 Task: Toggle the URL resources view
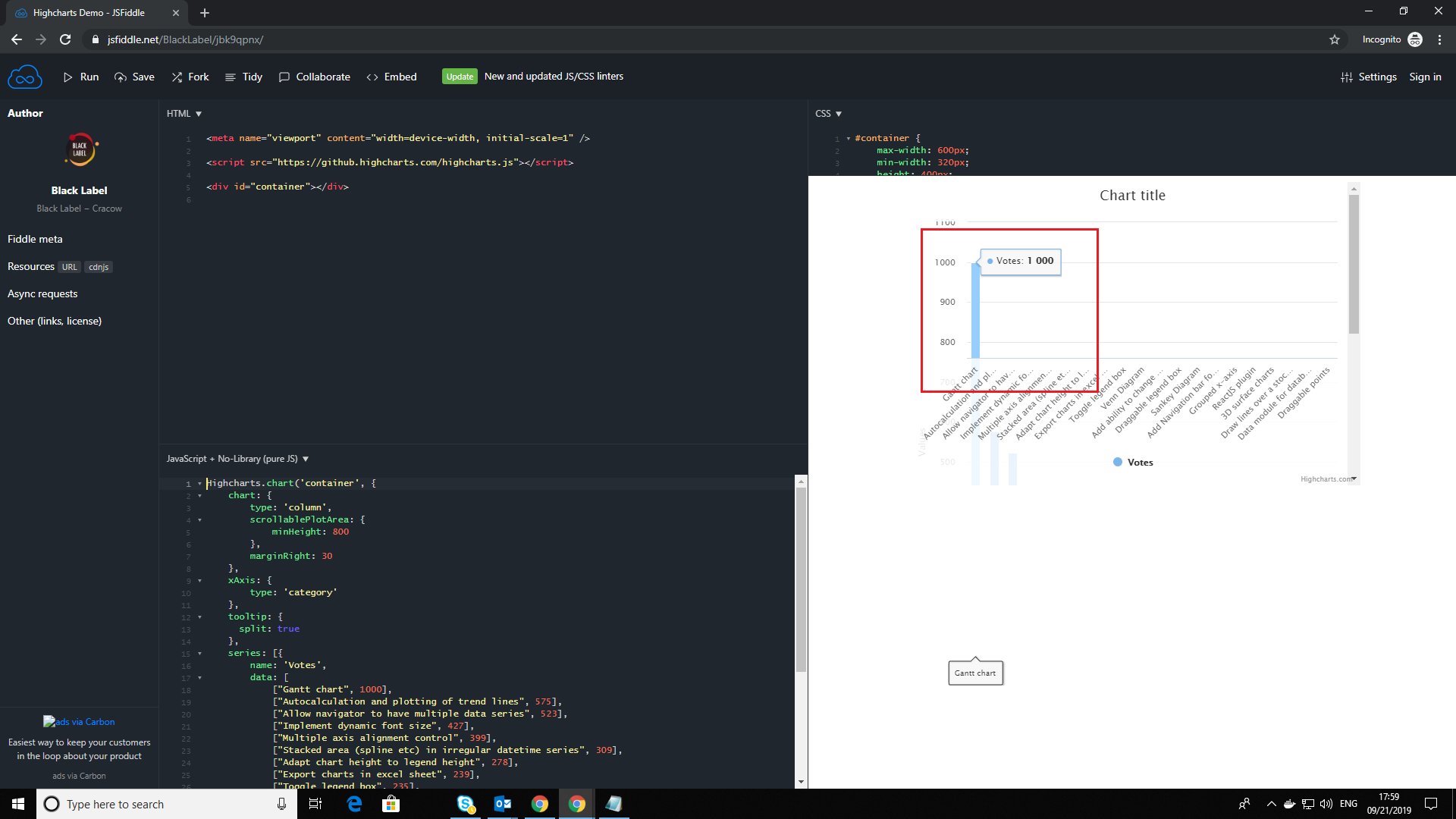pos(69,267)
